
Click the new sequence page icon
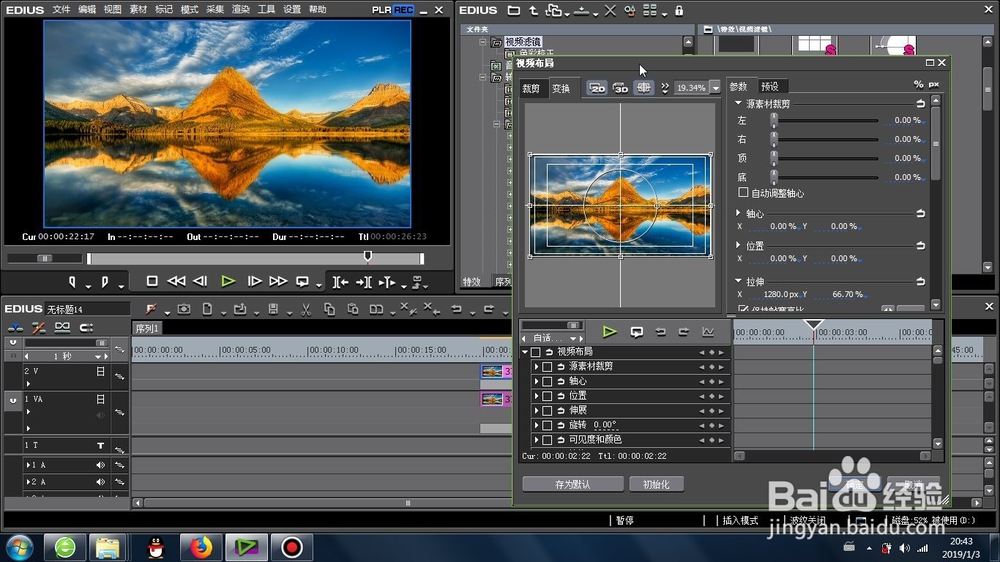click(x=207, y=309)
